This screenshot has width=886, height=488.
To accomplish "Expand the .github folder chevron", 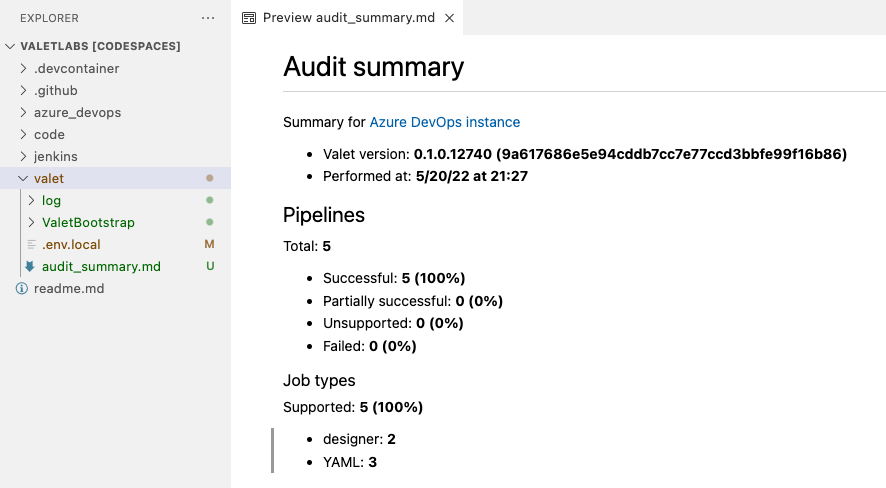I will (x=23, y=90).
